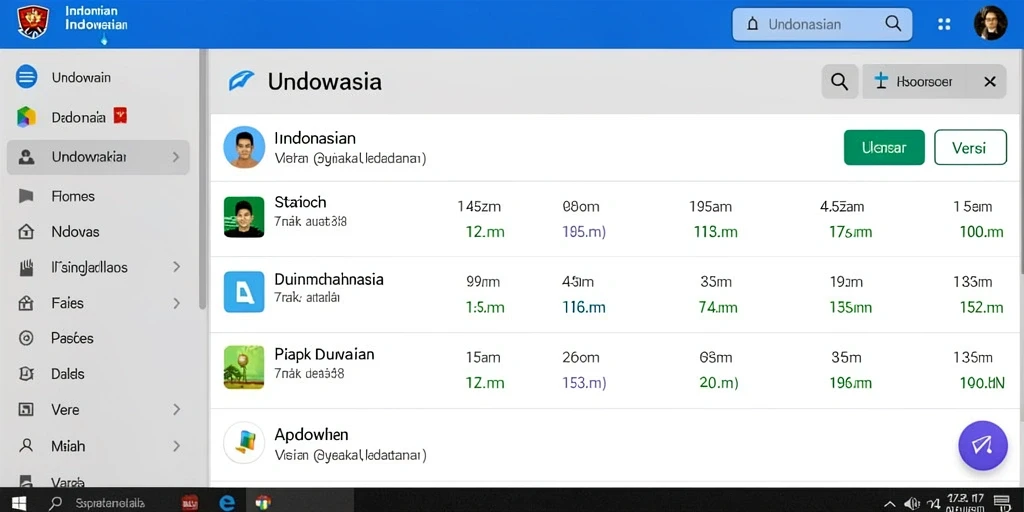Click the Pasćes circle icon in sidebar
1024x512 pixels.
click(26, 338)
